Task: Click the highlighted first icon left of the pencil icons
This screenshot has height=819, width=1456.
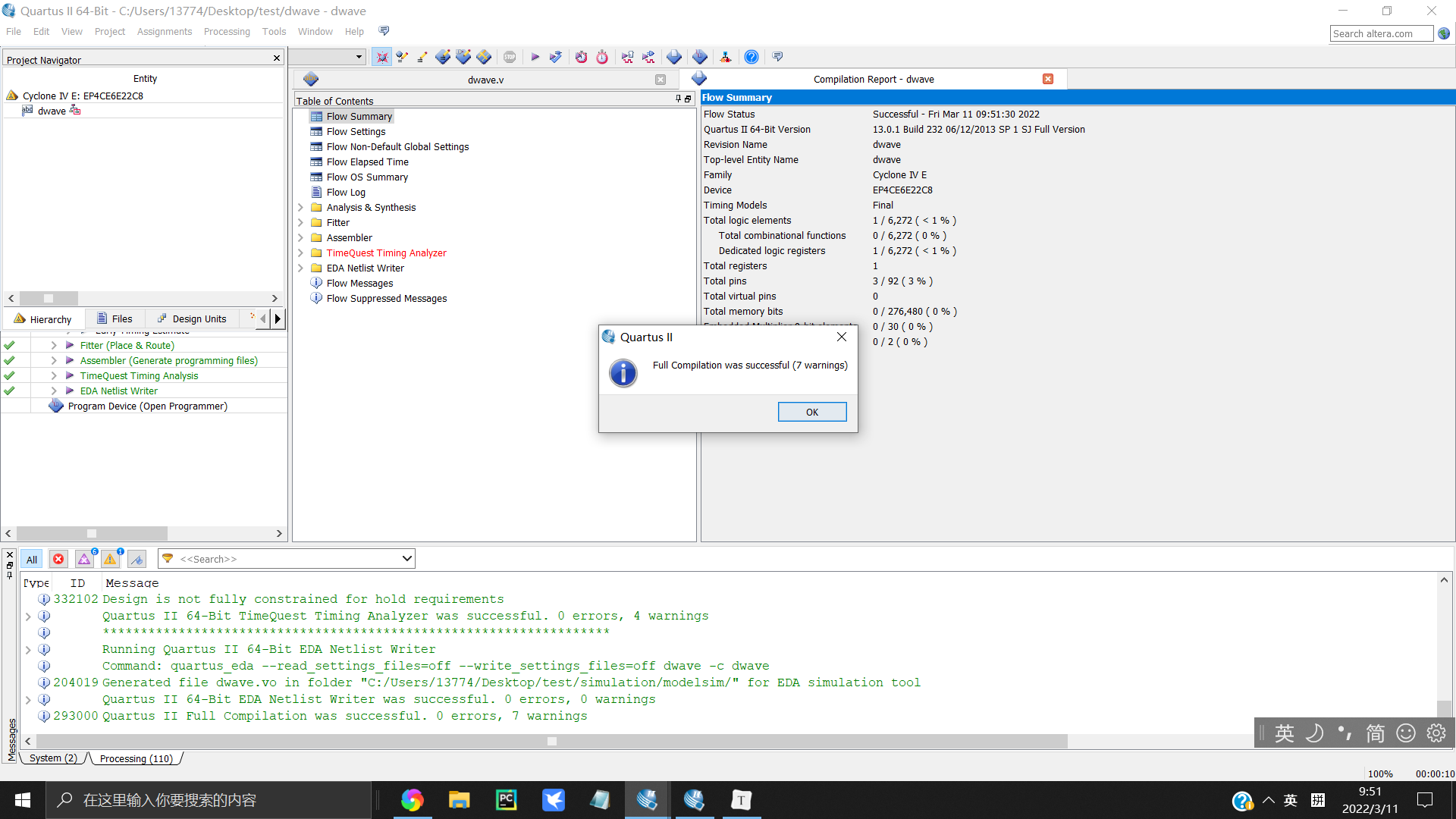Action: click(381, 57)
